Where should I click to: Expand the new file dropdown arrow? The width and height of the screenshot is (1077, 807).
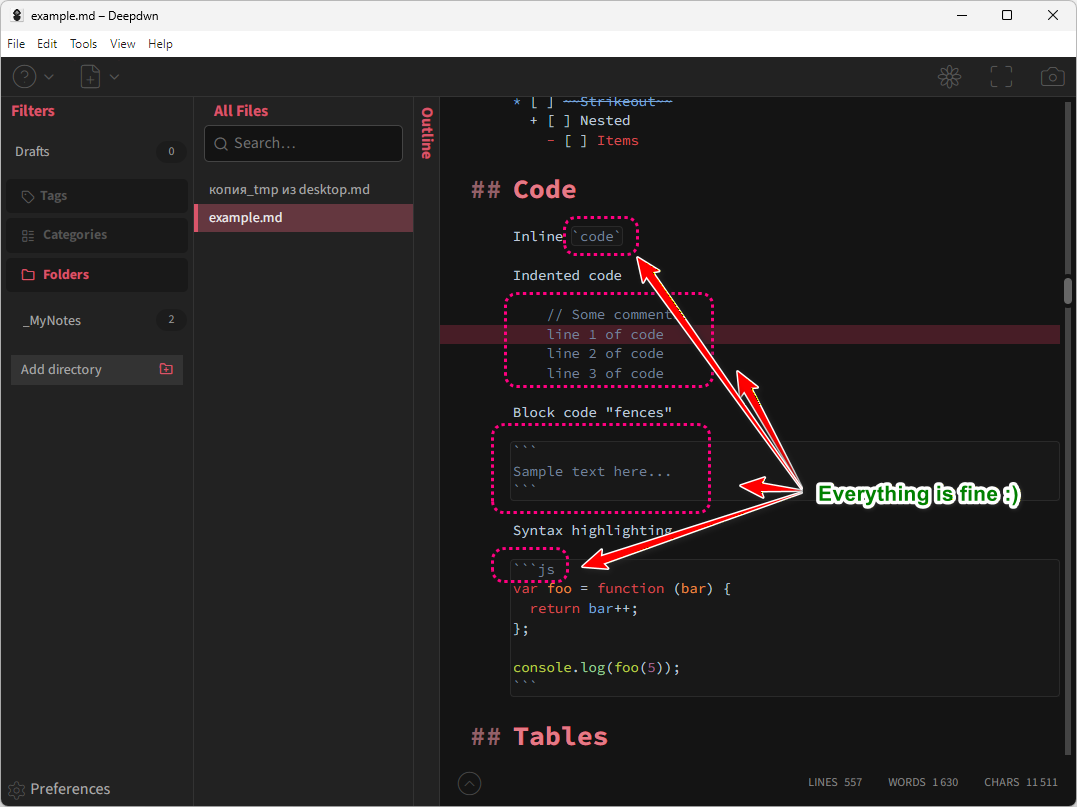click(114, 77)
